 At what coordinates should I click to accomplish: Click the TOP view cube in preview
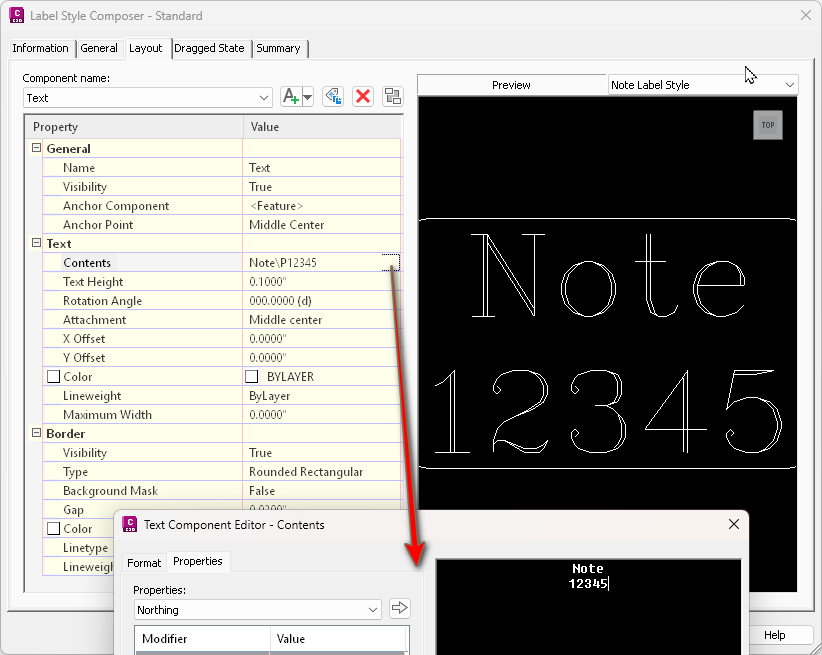[767, 125]
